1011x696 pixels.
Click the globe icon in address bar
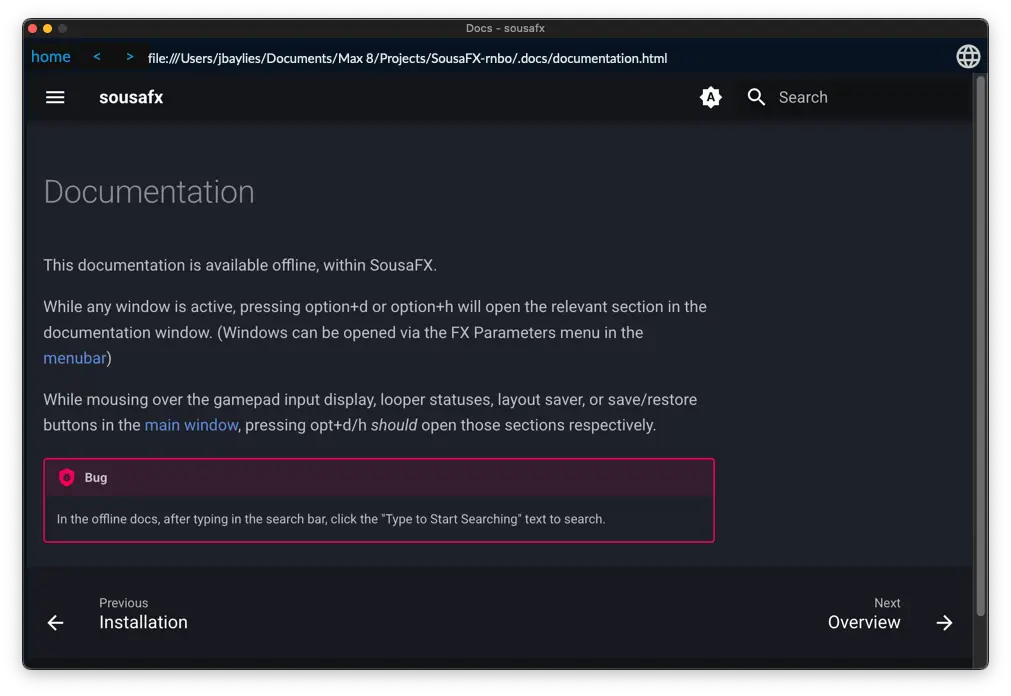click(968, 57)
